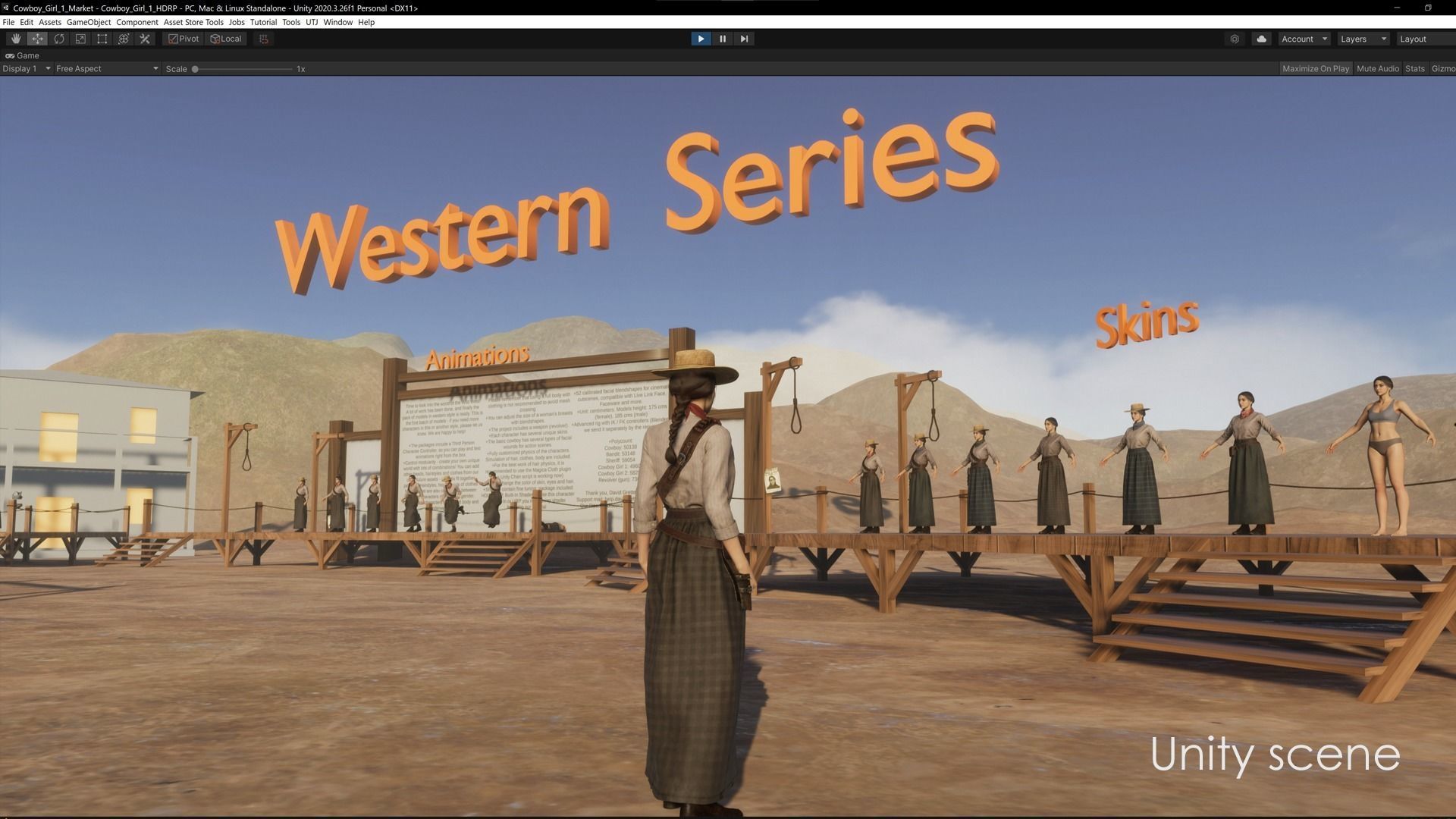
Task: Open the Window menu
Action: (337, 22)
